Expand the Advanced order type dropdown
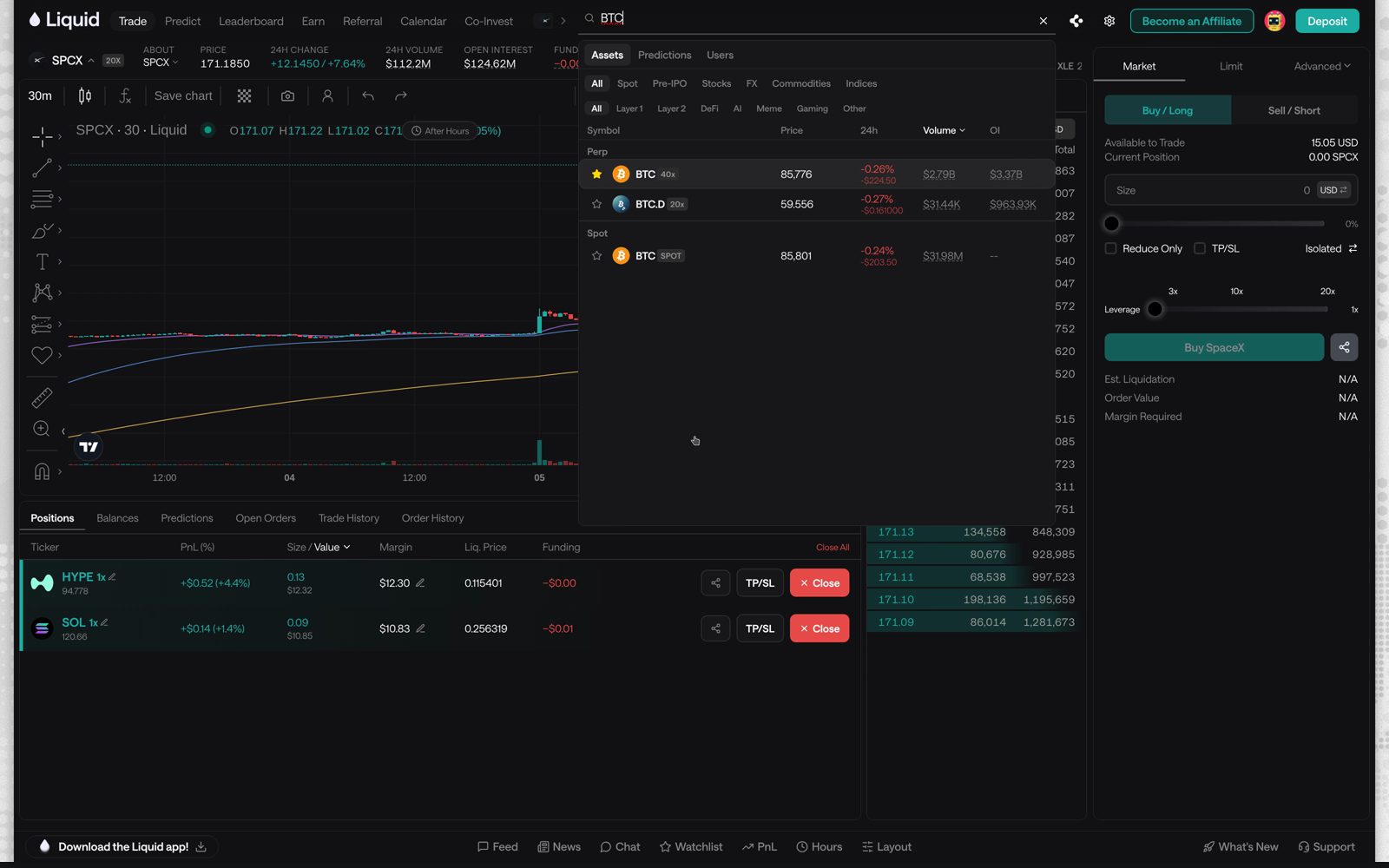This screenshot has width=1389, height=868. [1322, 66]
